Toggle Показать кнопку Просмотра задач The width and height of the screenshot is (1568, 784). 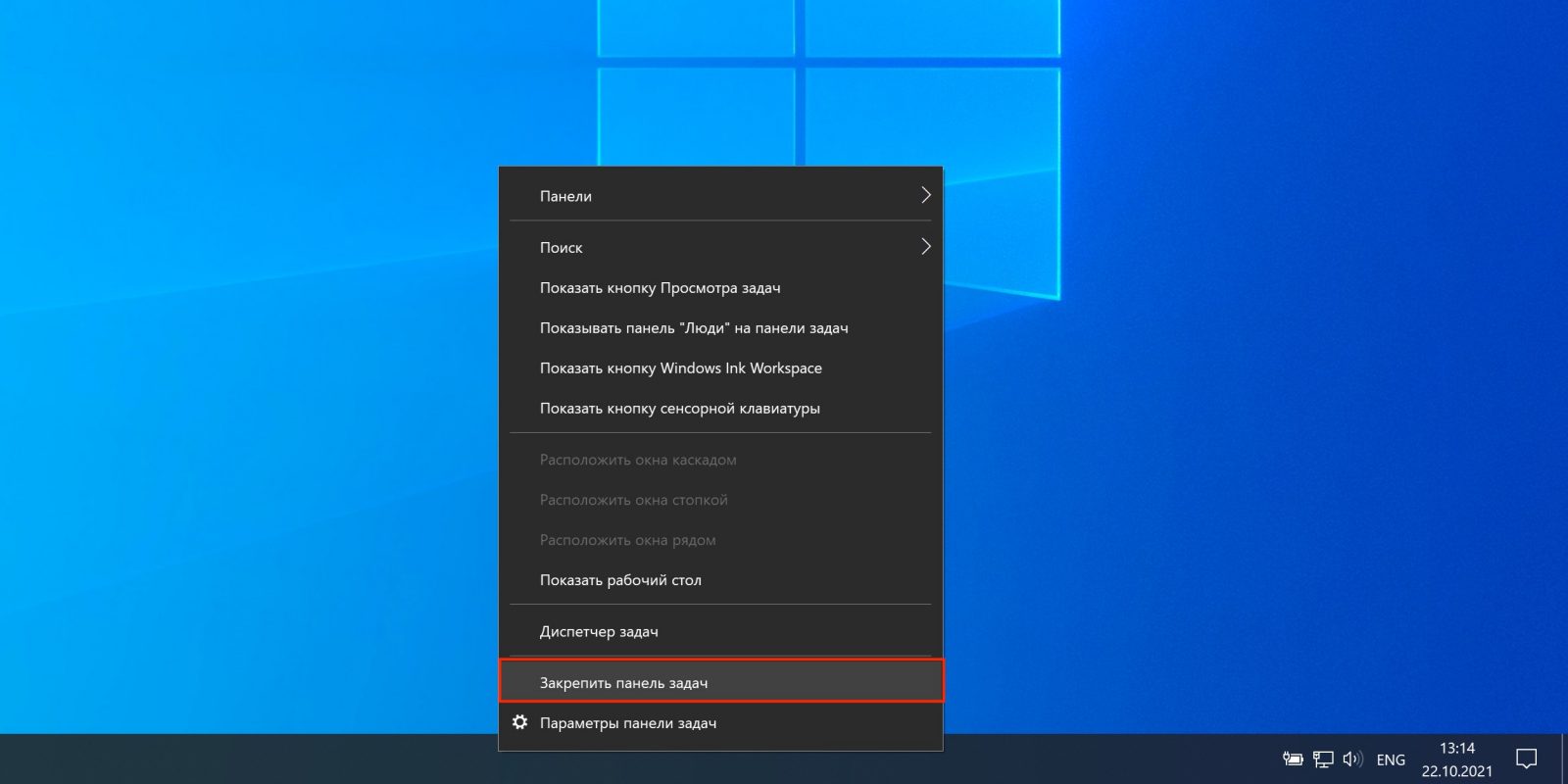pyautogui.click(x=660, y=288)
